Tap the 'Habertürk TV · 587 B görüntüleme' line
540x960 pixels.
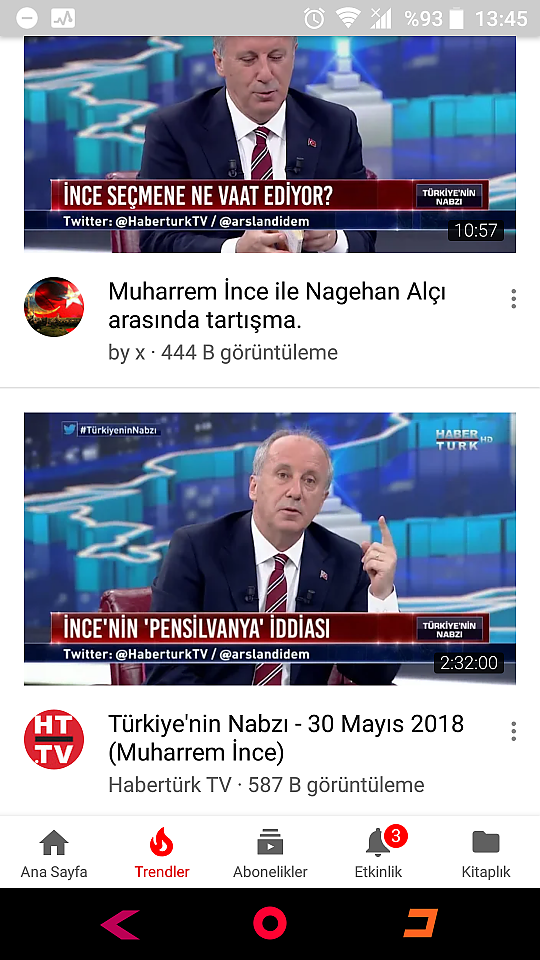click(x=266, y=785)
